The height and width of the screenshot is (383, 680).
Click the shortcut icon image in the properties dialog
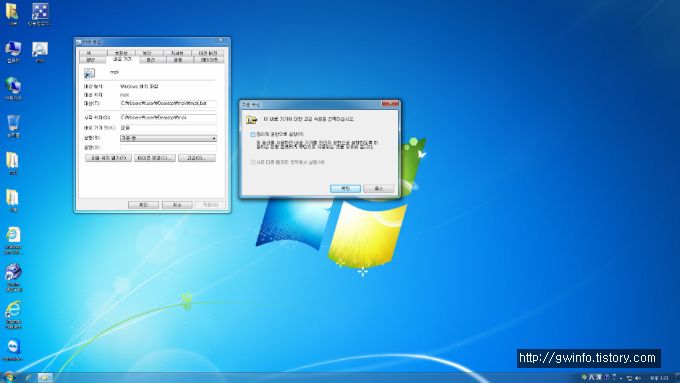[89, 73]
